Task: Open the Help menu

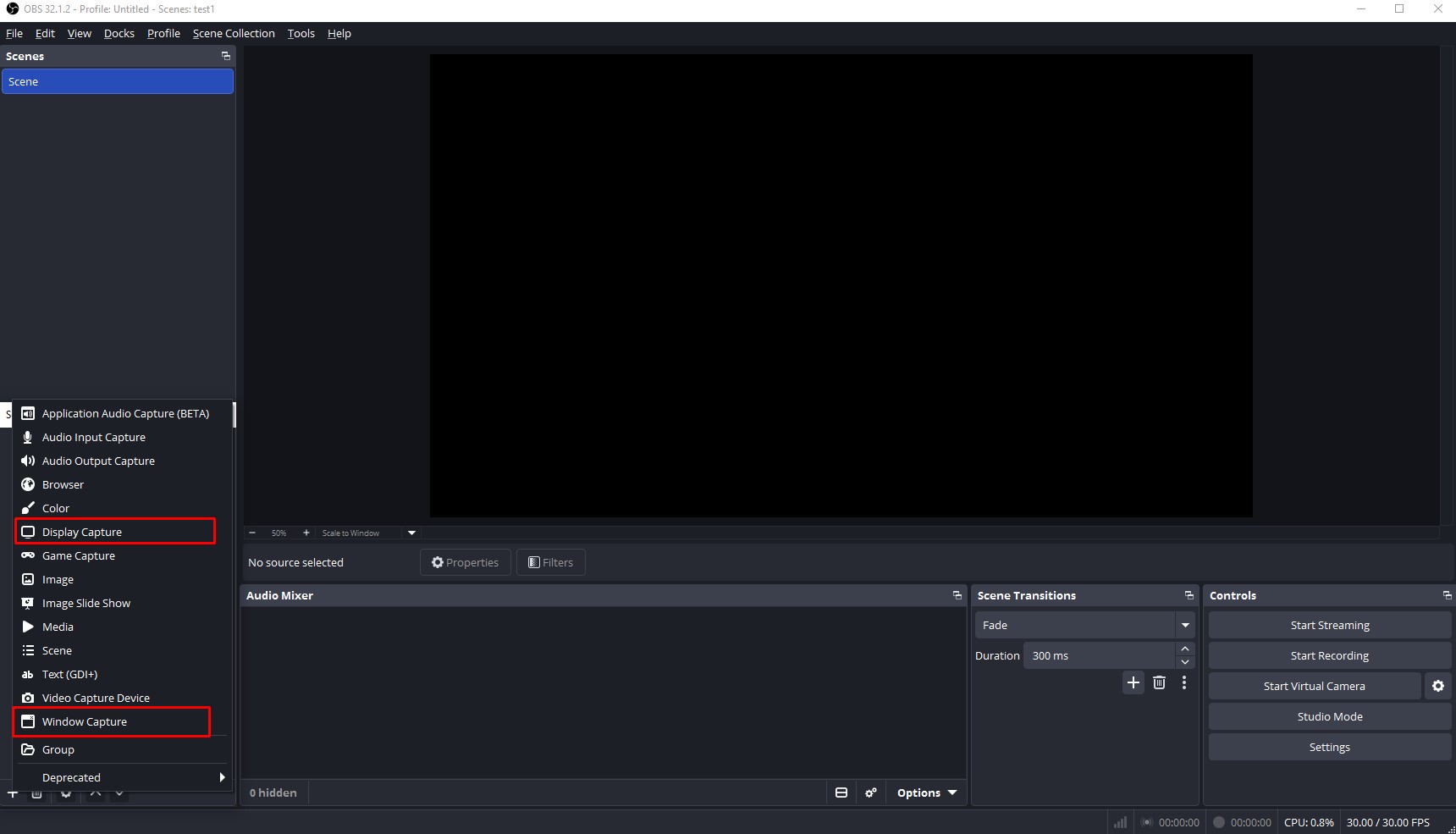Action: [x=339, y=33]
